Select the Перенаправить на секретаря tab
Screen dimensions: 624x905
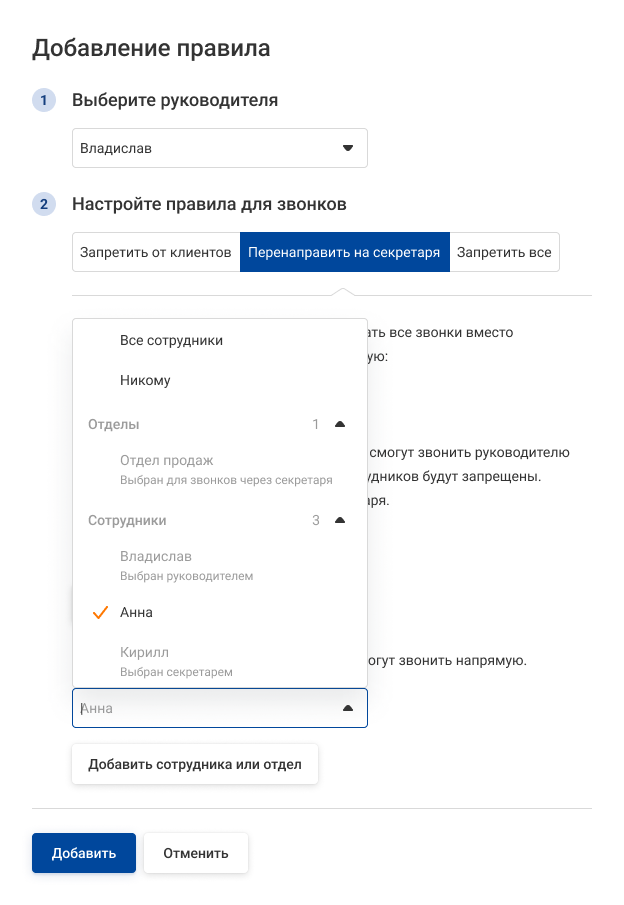tap(345, 253)
